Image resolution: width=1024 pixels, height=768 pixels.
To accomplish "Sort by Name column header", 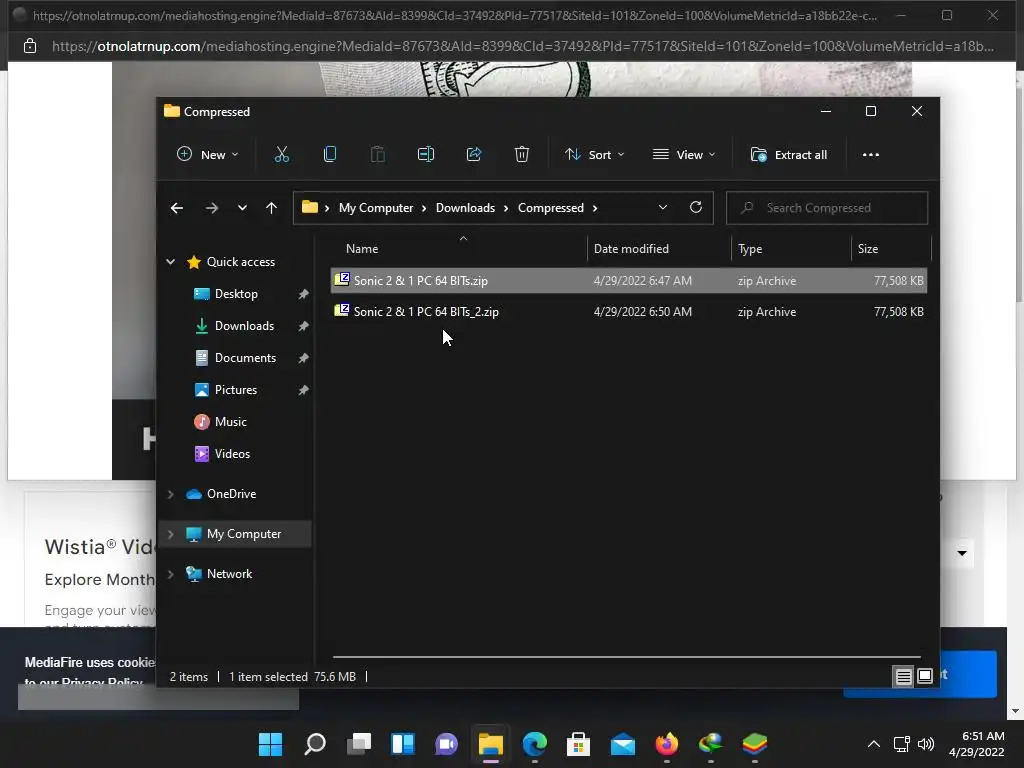I will click(459, 249).
